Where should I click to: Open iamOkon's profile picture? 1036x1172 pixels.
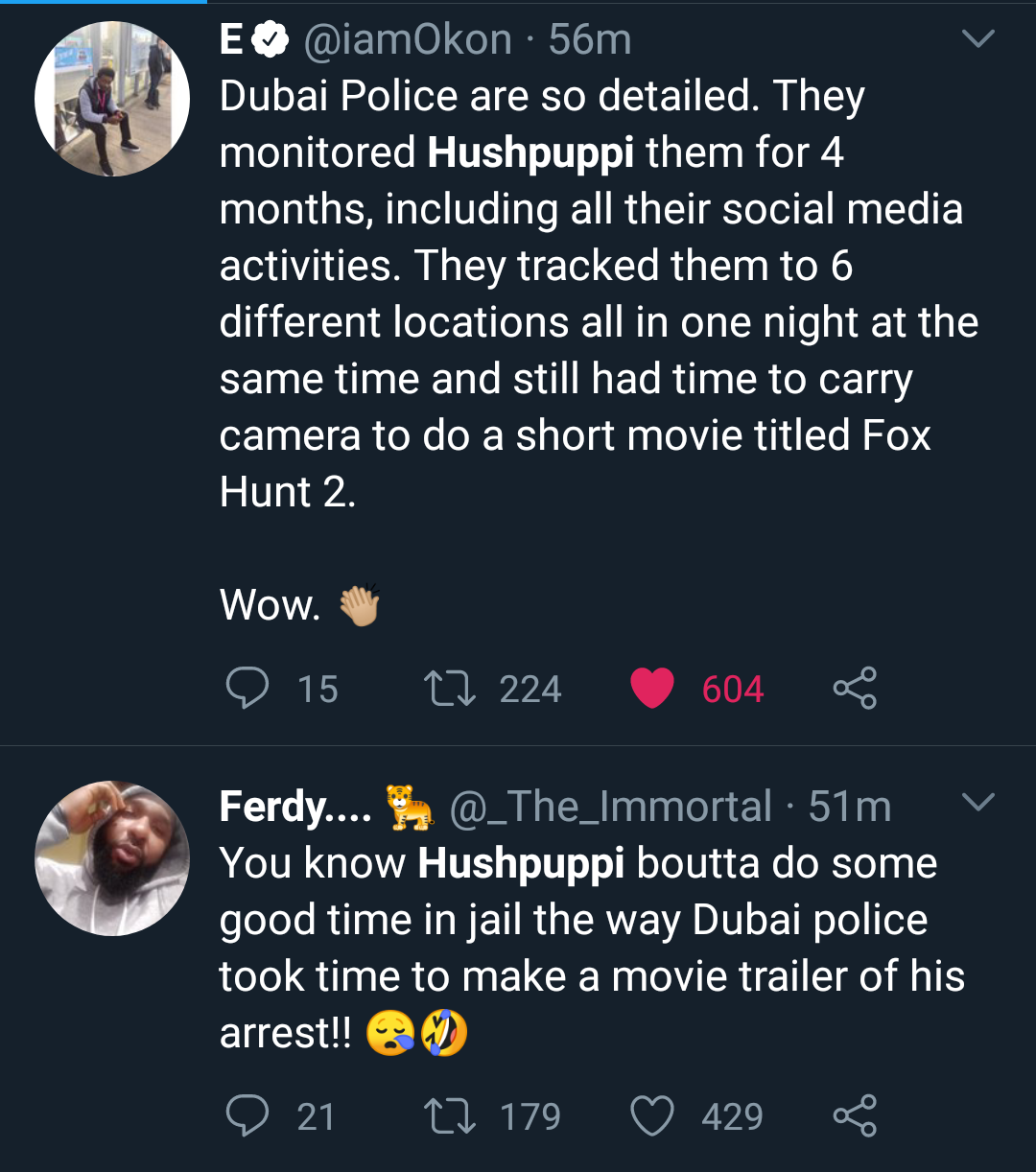click(112, 99)
